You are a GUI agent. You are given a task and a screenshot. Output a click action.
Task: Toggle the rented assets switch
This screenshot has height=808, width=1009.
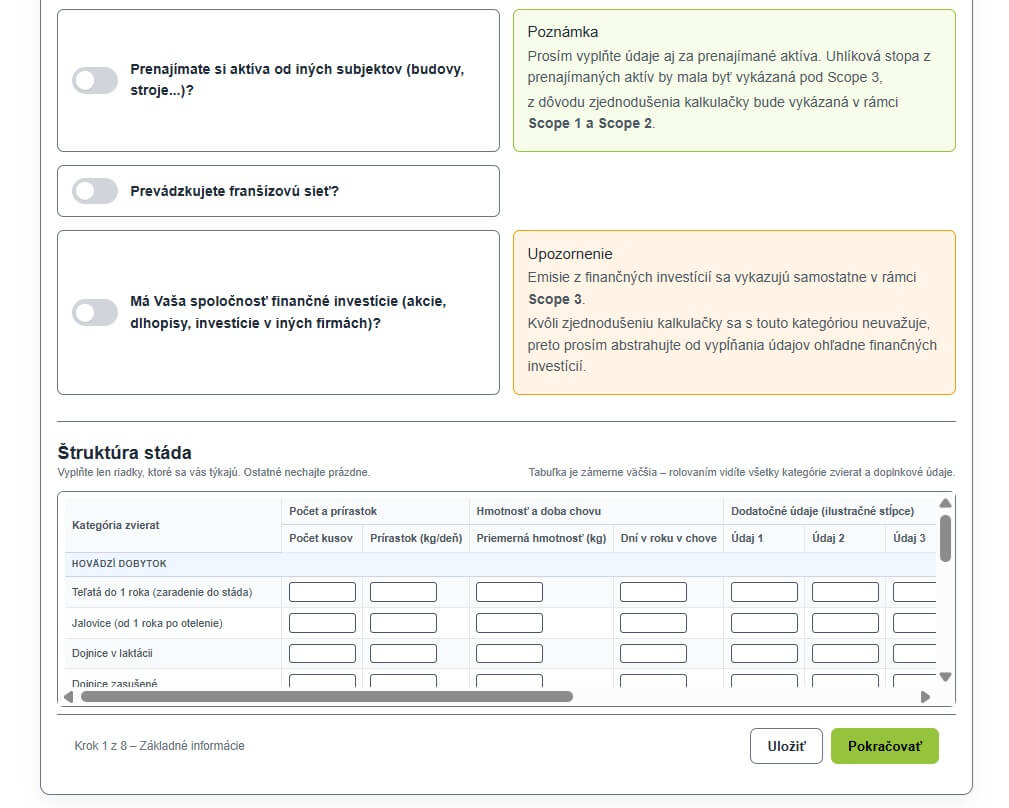click(x=95, y=81)
